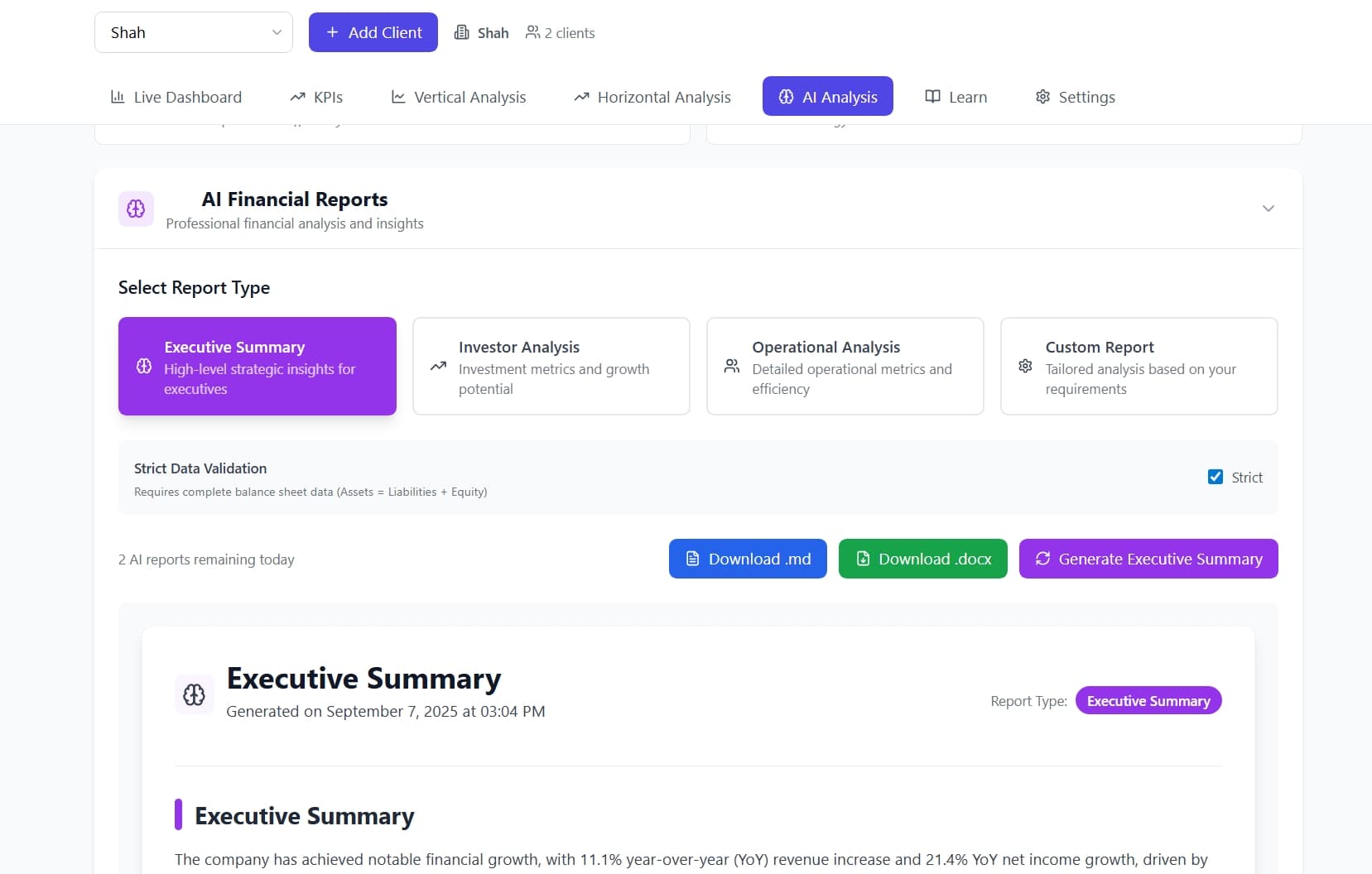Screen dimensions: 1372x874
Task: Open the Learn tab
Action: [956, 97]
